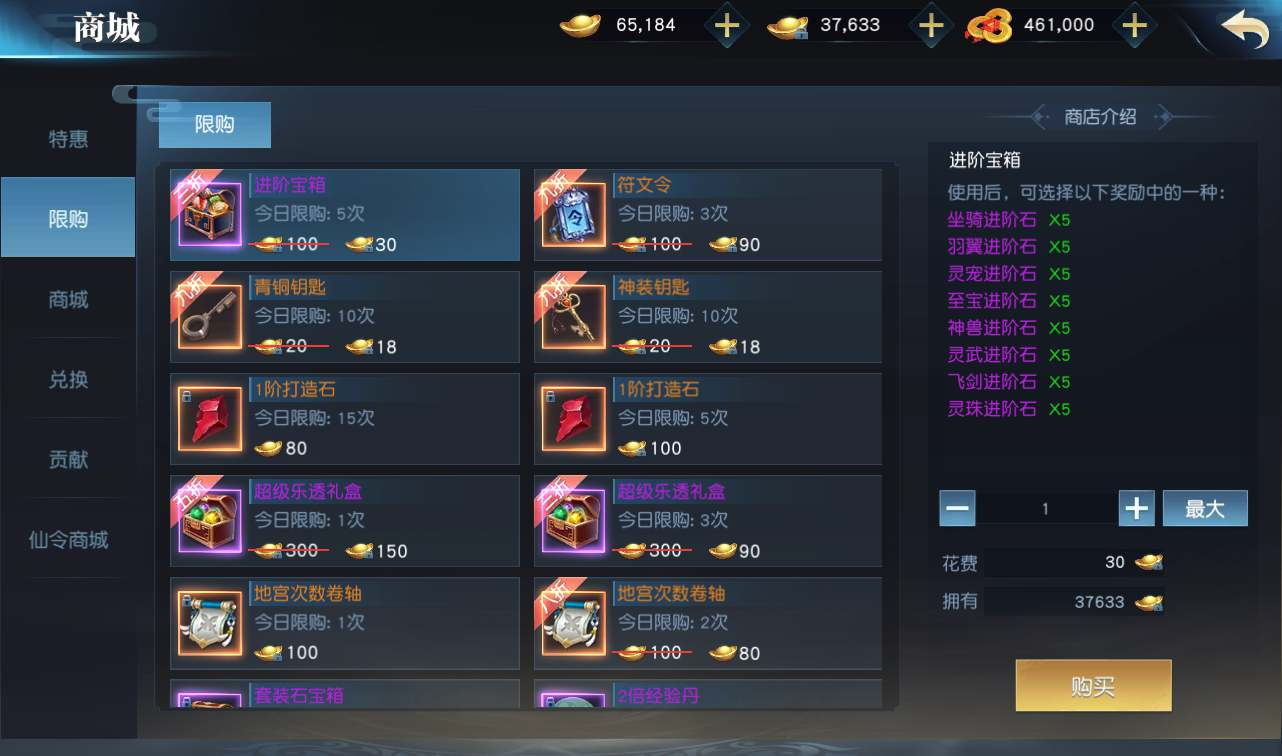Set quantity to maximum with 最大
The image size is (1282, 756).
pos(1205,508)
